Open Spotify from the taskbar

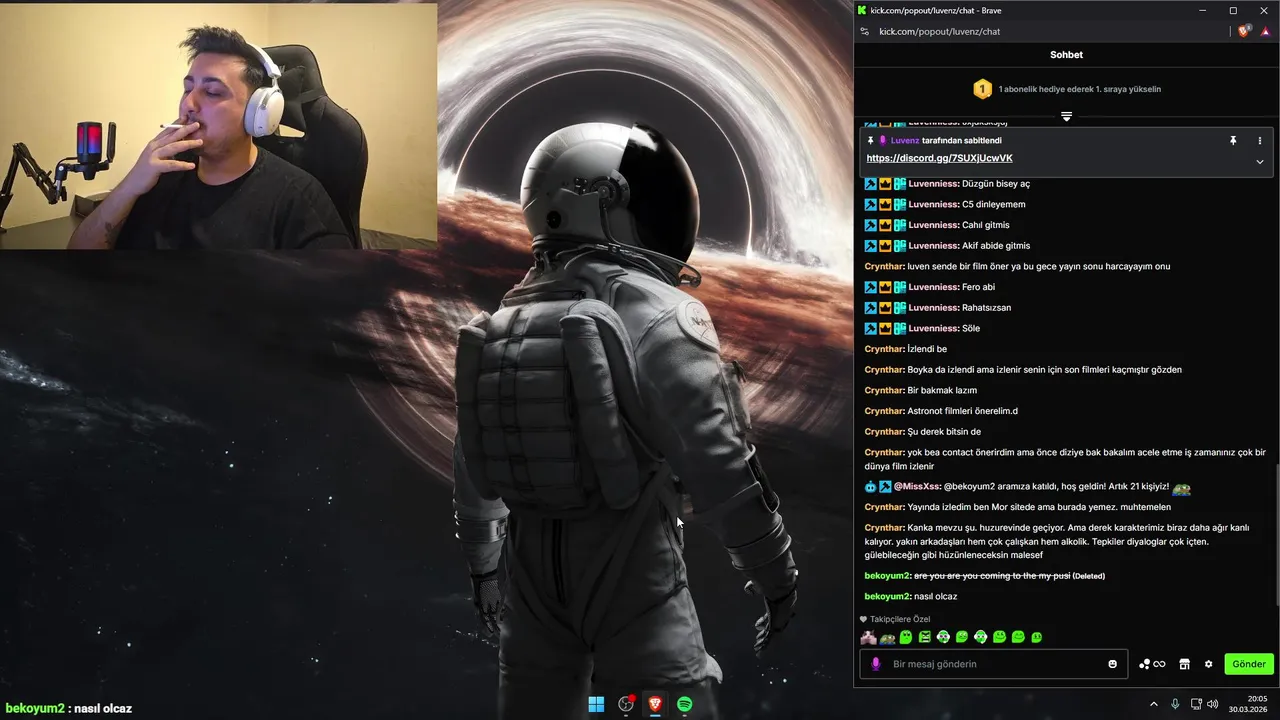[x=685, y=704]
